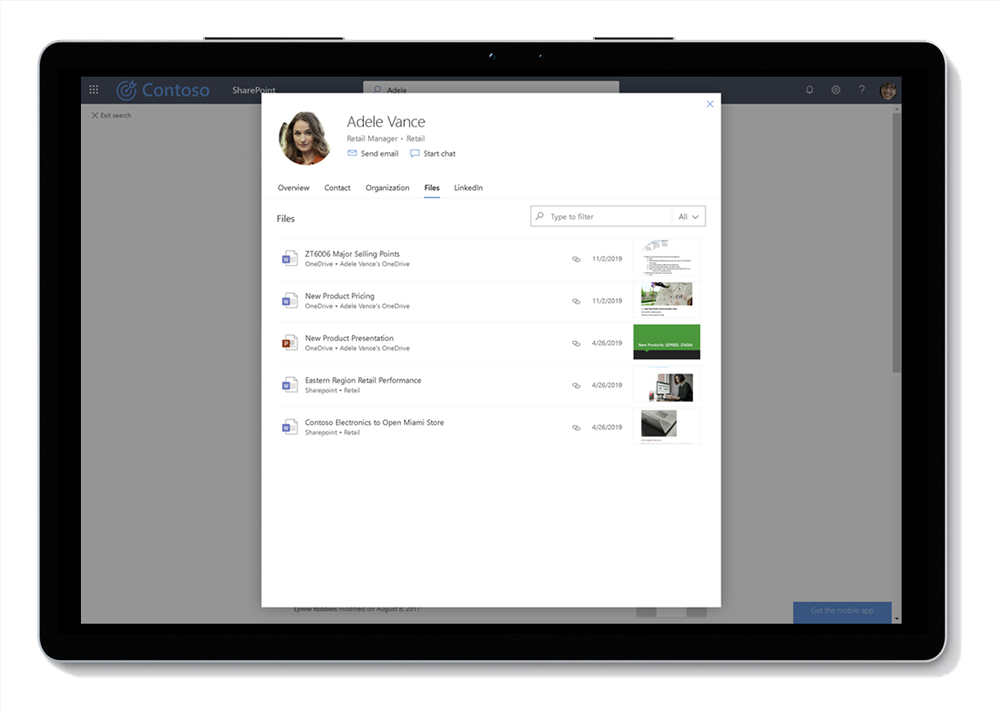Click the 4/26/2019 date for Contoso Electronics Miami Store

point(607,427)
